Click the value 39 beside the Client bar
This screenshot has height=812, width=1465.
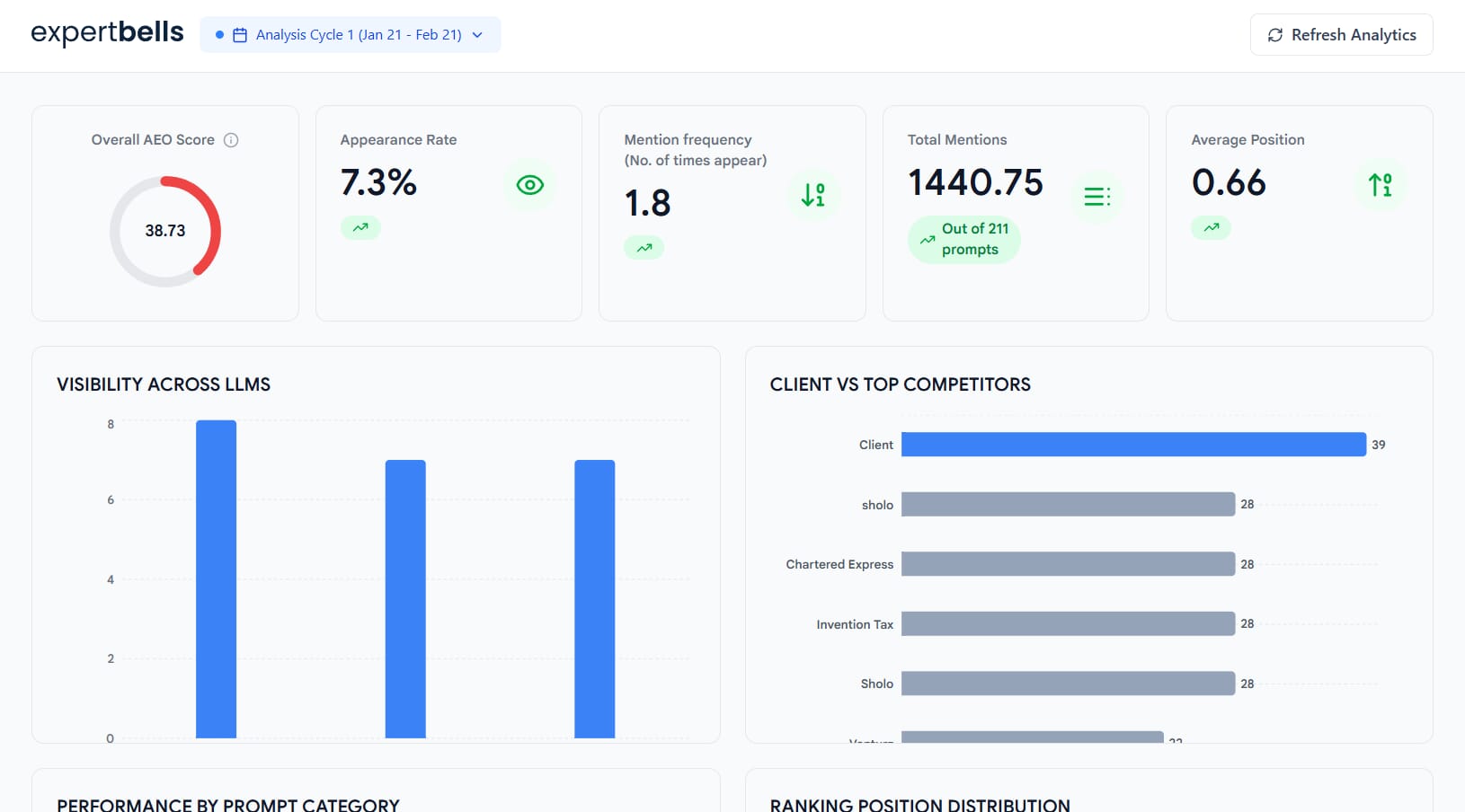1379,445
